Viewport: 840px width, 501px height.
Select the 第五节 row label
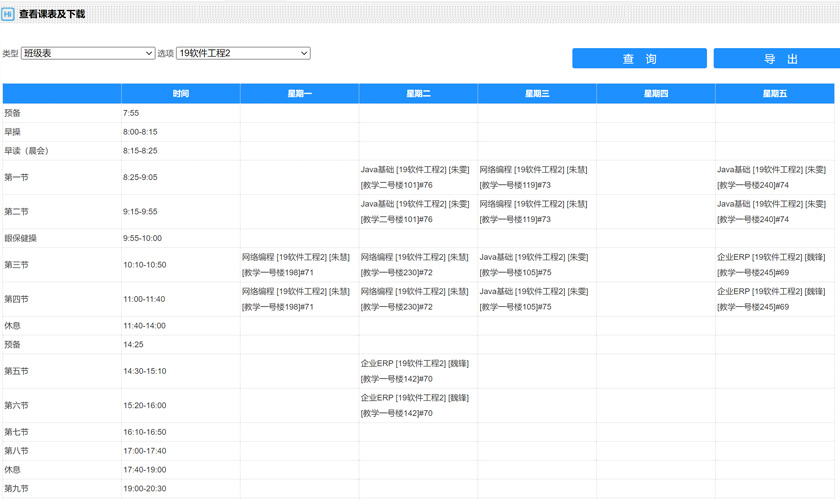point(16,371)
